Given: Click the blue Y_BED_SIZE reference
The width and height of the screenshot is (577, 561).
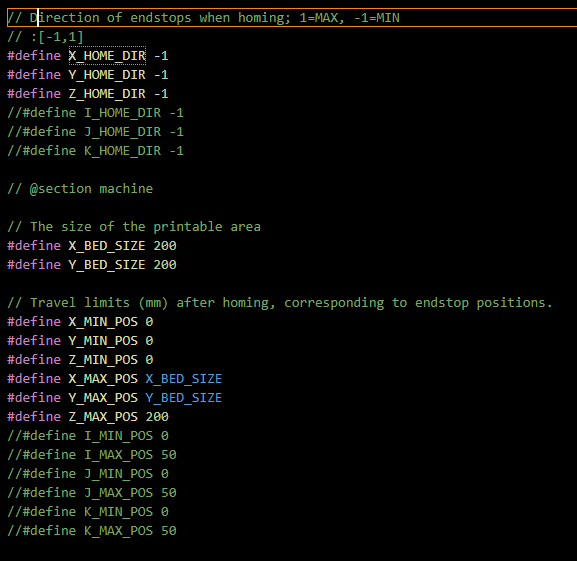Looking at the screenshot, I should point(184,398).
